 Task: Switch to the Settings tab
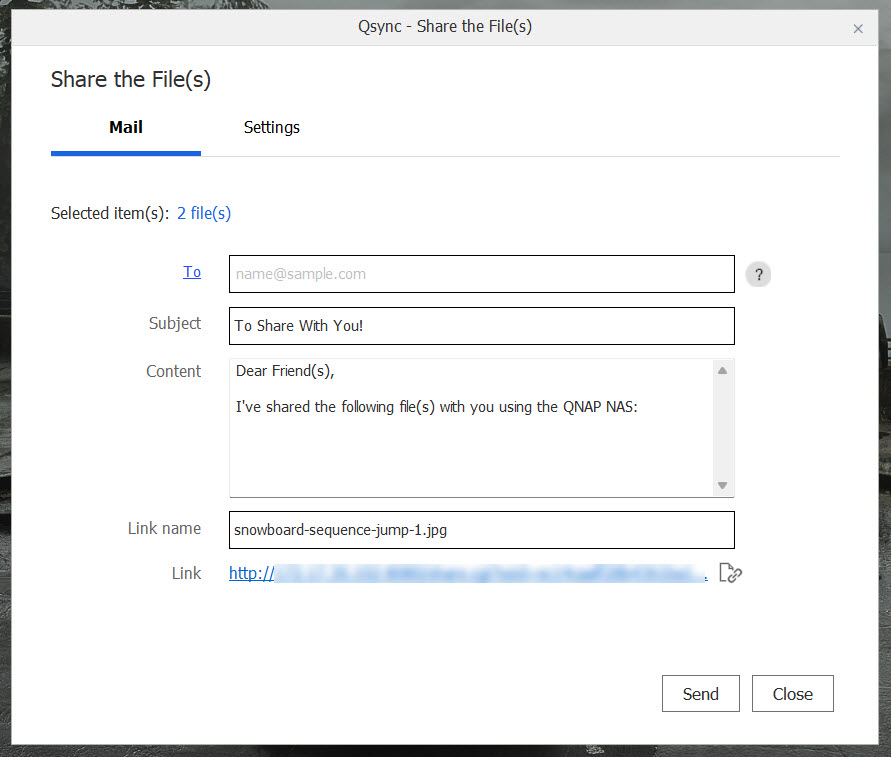[x=271, y=127]
